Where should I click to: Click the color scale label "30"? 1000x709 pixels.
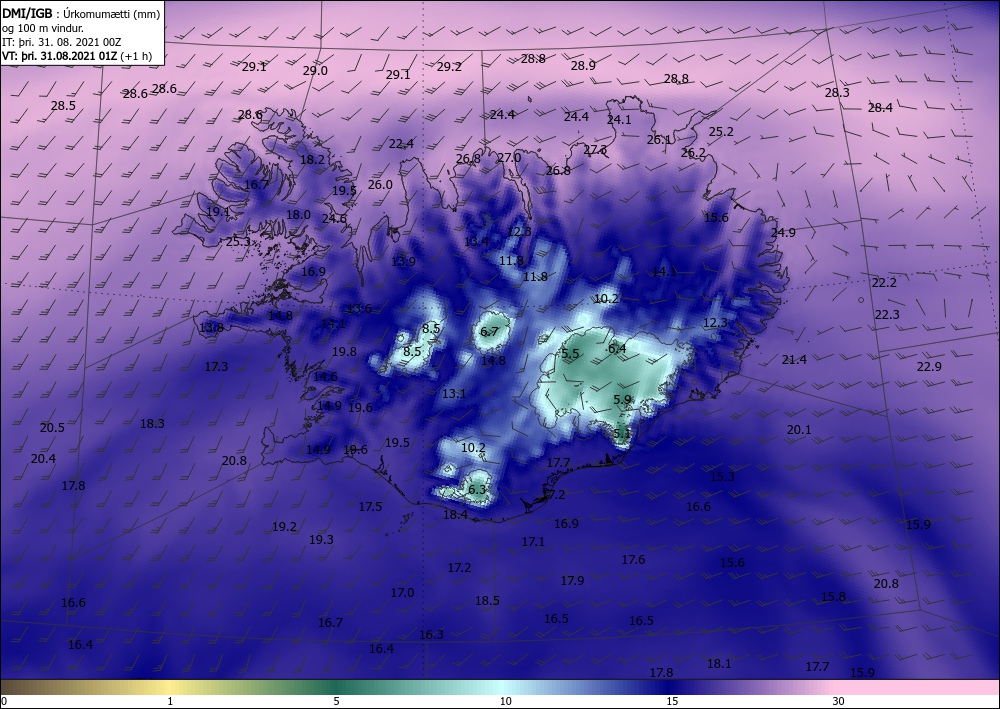click(x=838, y=701)
